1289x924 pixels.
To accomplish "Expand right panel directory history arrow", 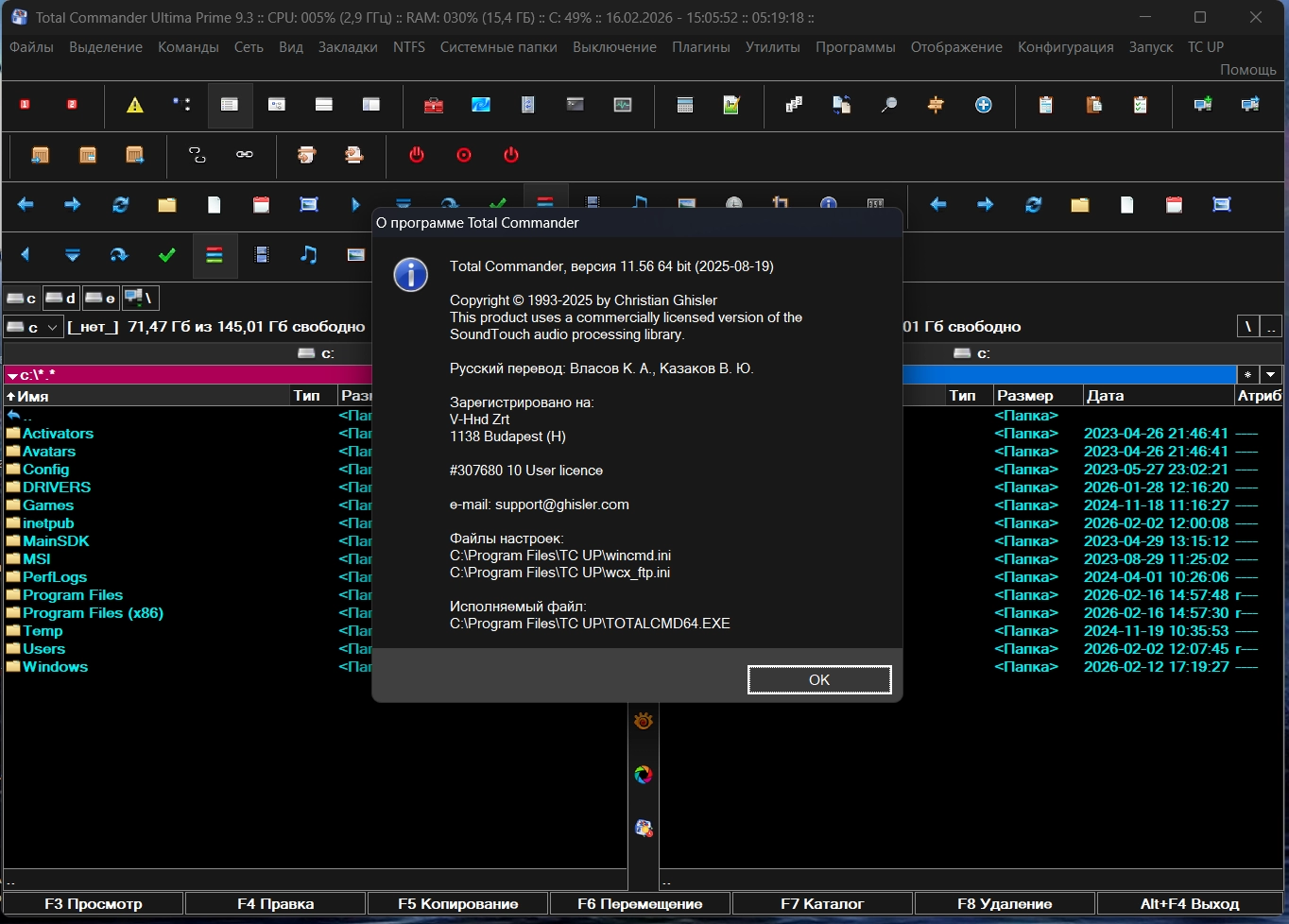I will click(1271, 375).
